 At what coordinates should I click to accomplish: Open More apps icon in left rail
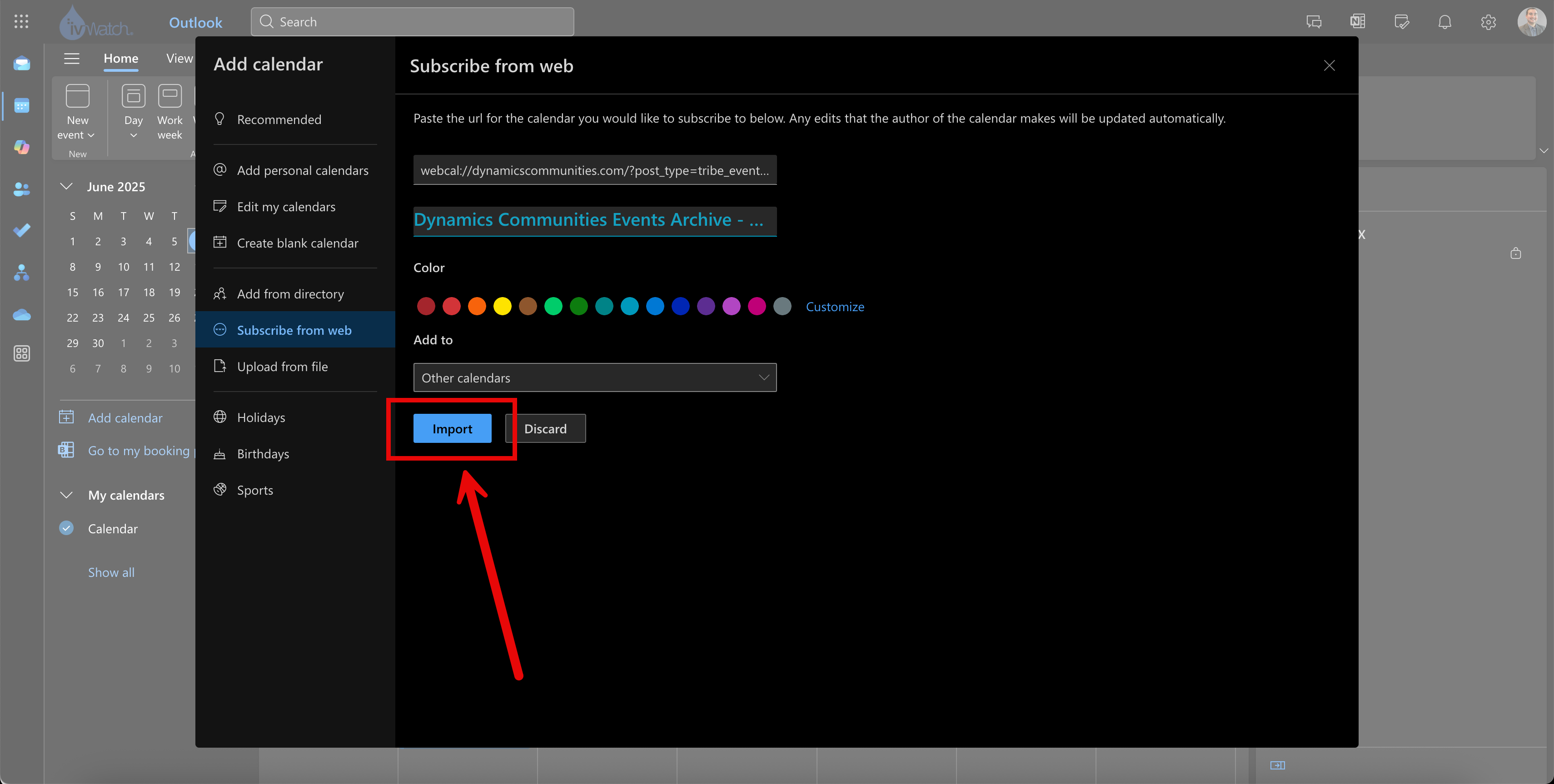(22, 353)
